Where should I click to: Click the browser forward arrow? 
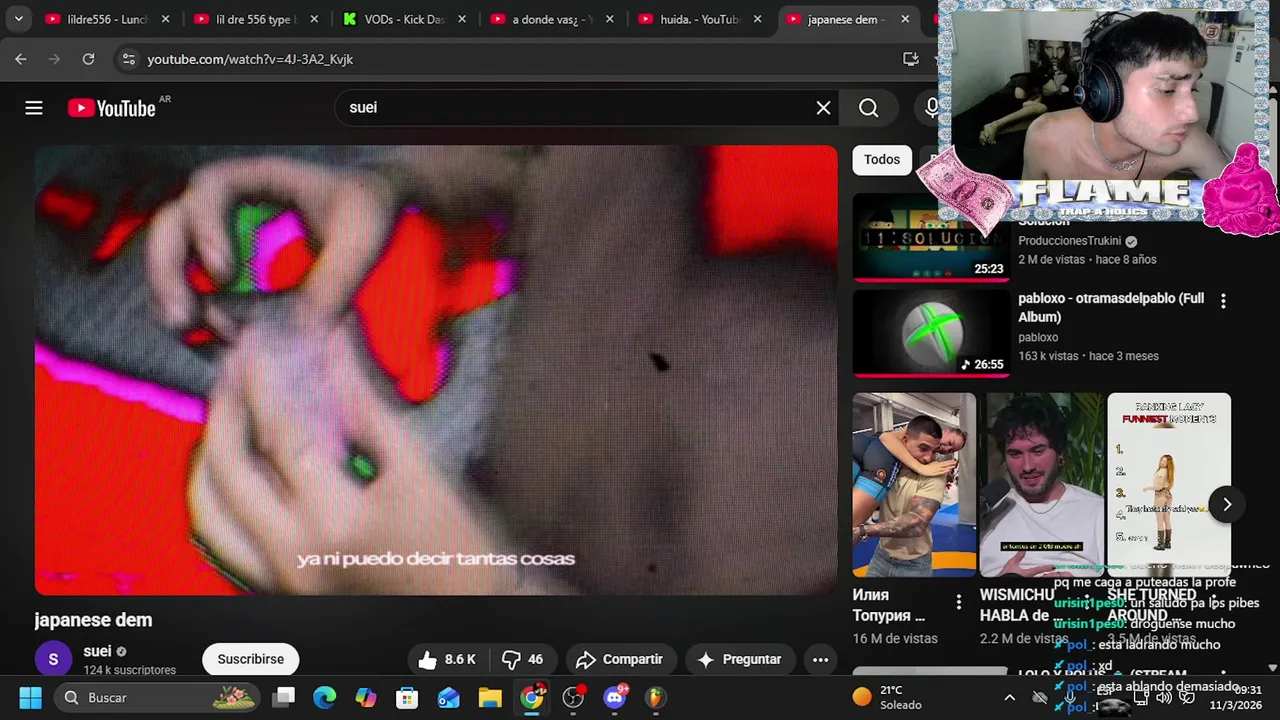(54, 59)
